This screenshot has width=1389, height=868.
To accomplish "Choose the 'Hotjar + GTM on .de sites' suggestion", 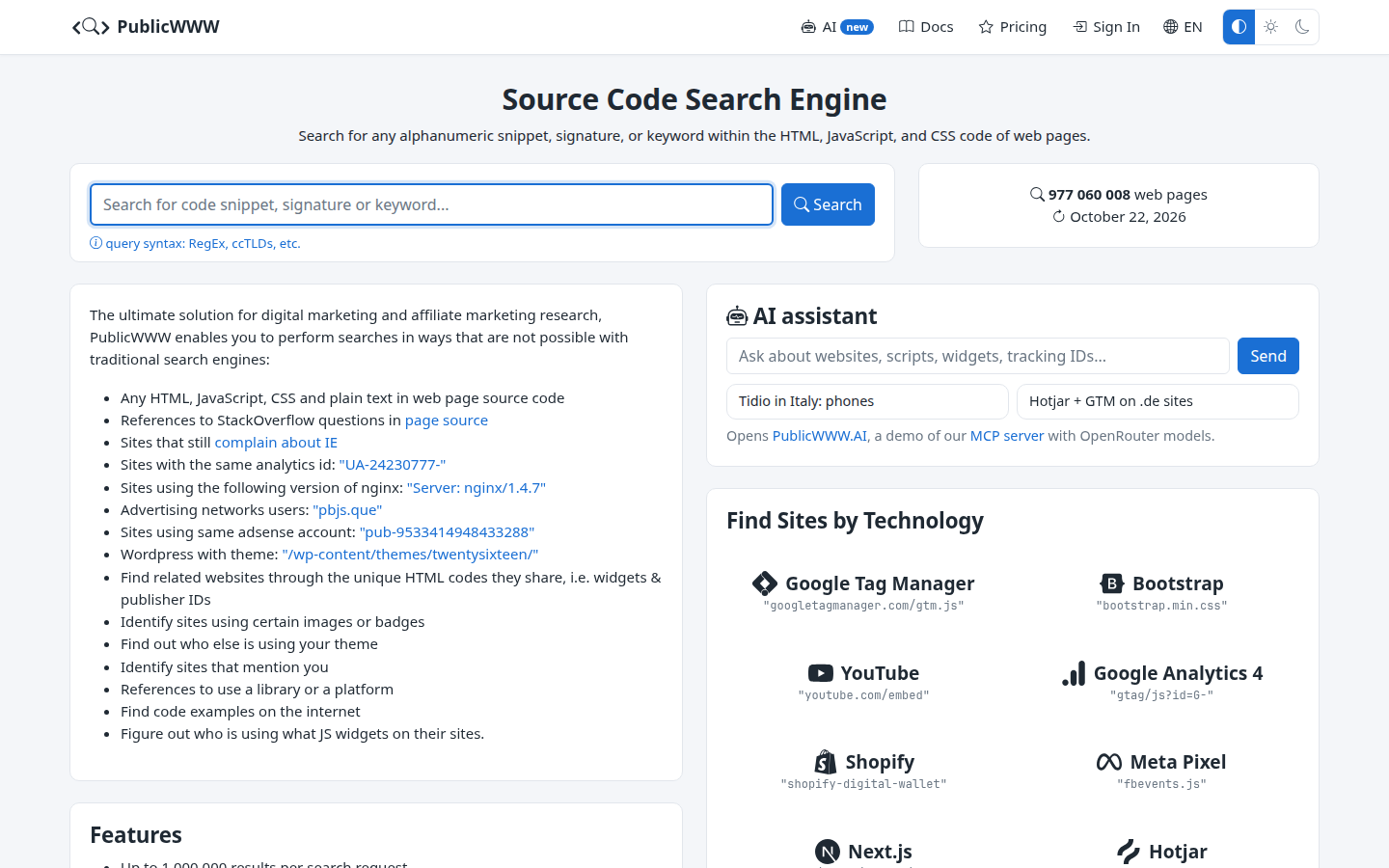I will [1157, 401].
